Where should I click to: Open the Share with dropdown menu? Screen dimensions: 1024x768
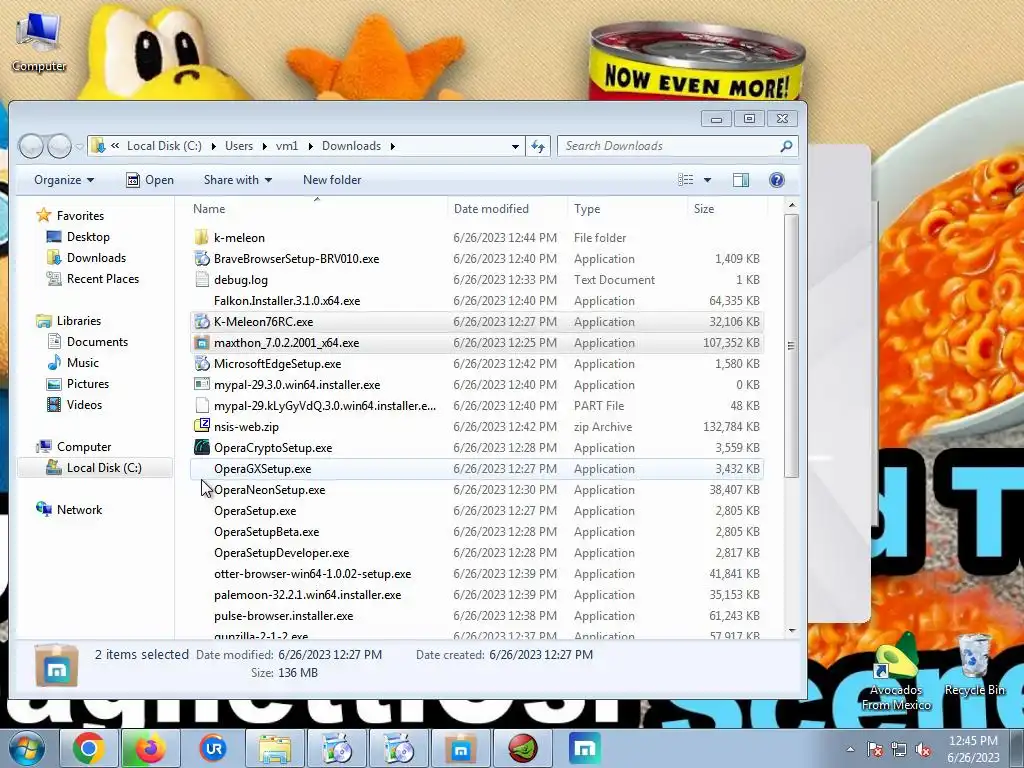[x=238, y=180]
